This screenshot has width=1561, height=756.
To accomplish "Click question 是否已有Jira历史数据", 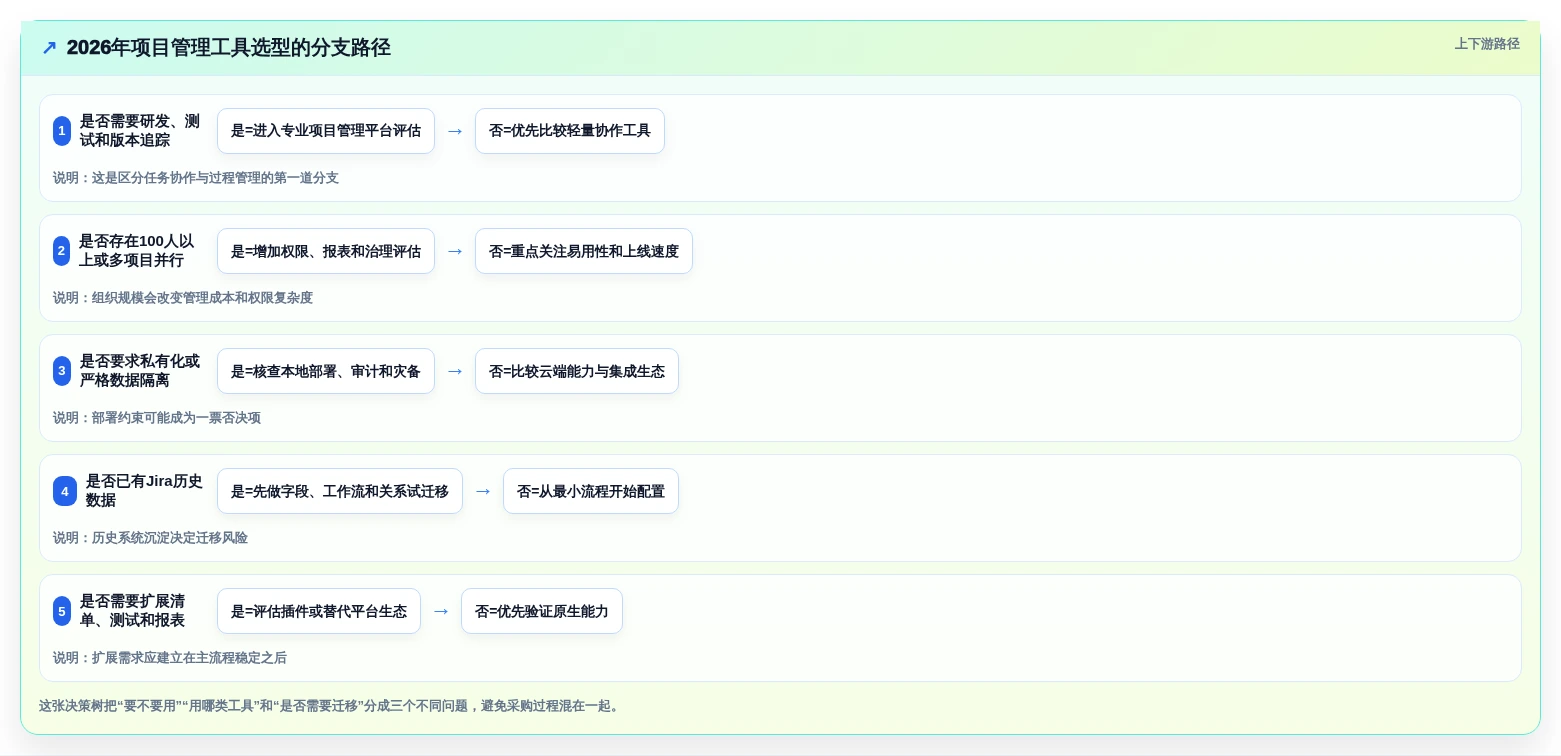I will tap(145, 491).
